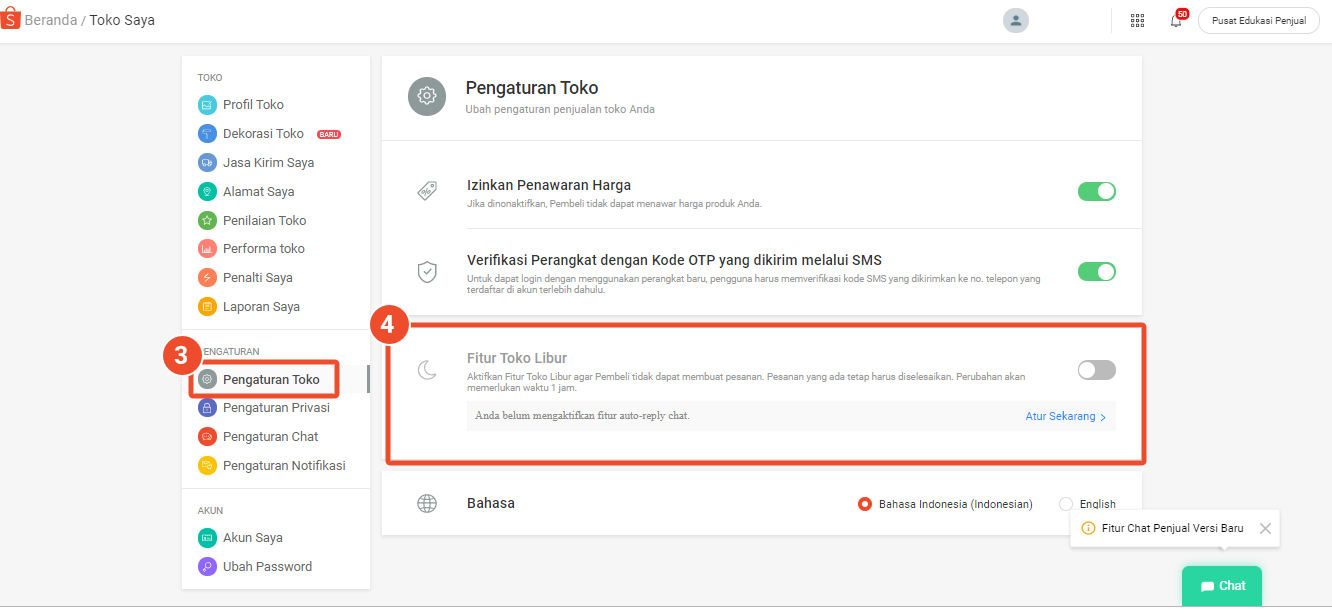The image size is (1332, 609).
Task: Open the notification bell icon
Action: [x=1176, y=21]
